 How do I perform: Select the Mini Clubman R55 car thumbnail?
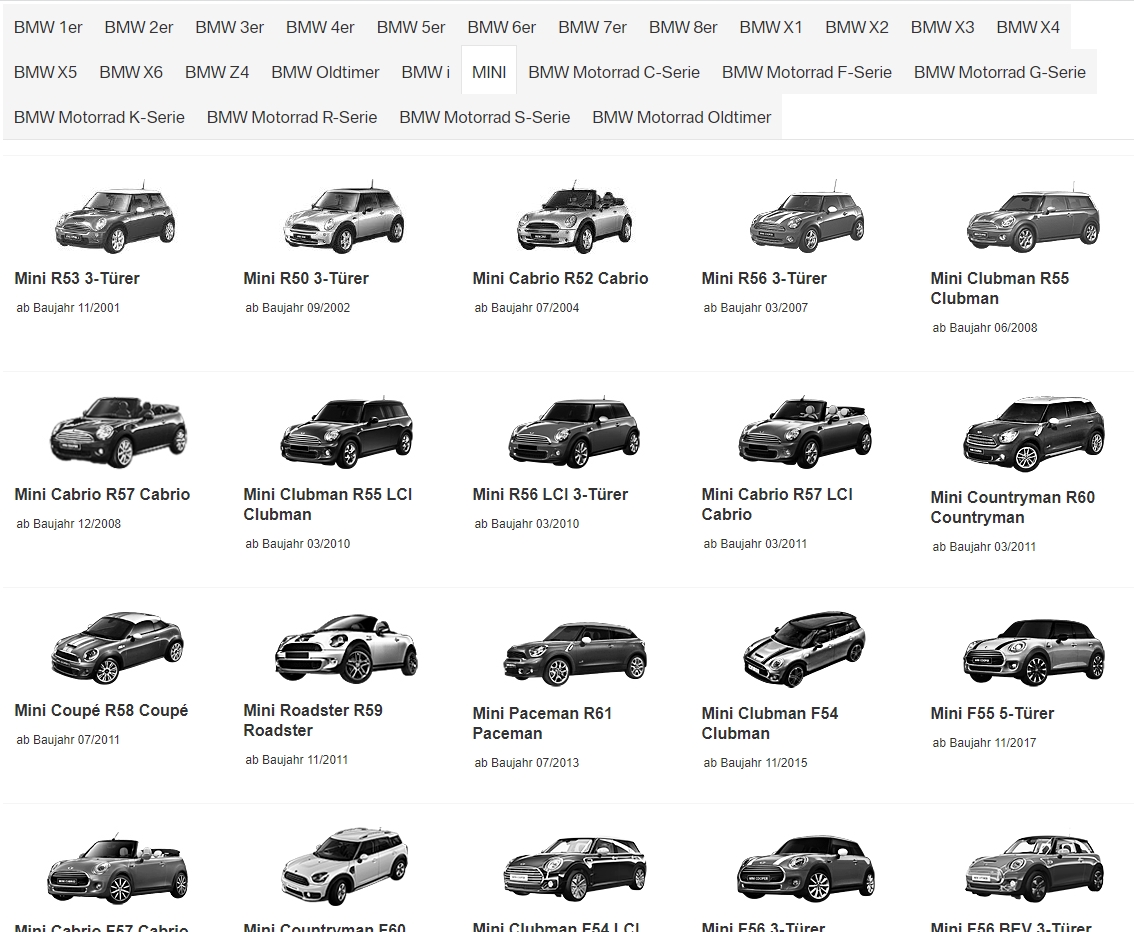(1032, 218)
